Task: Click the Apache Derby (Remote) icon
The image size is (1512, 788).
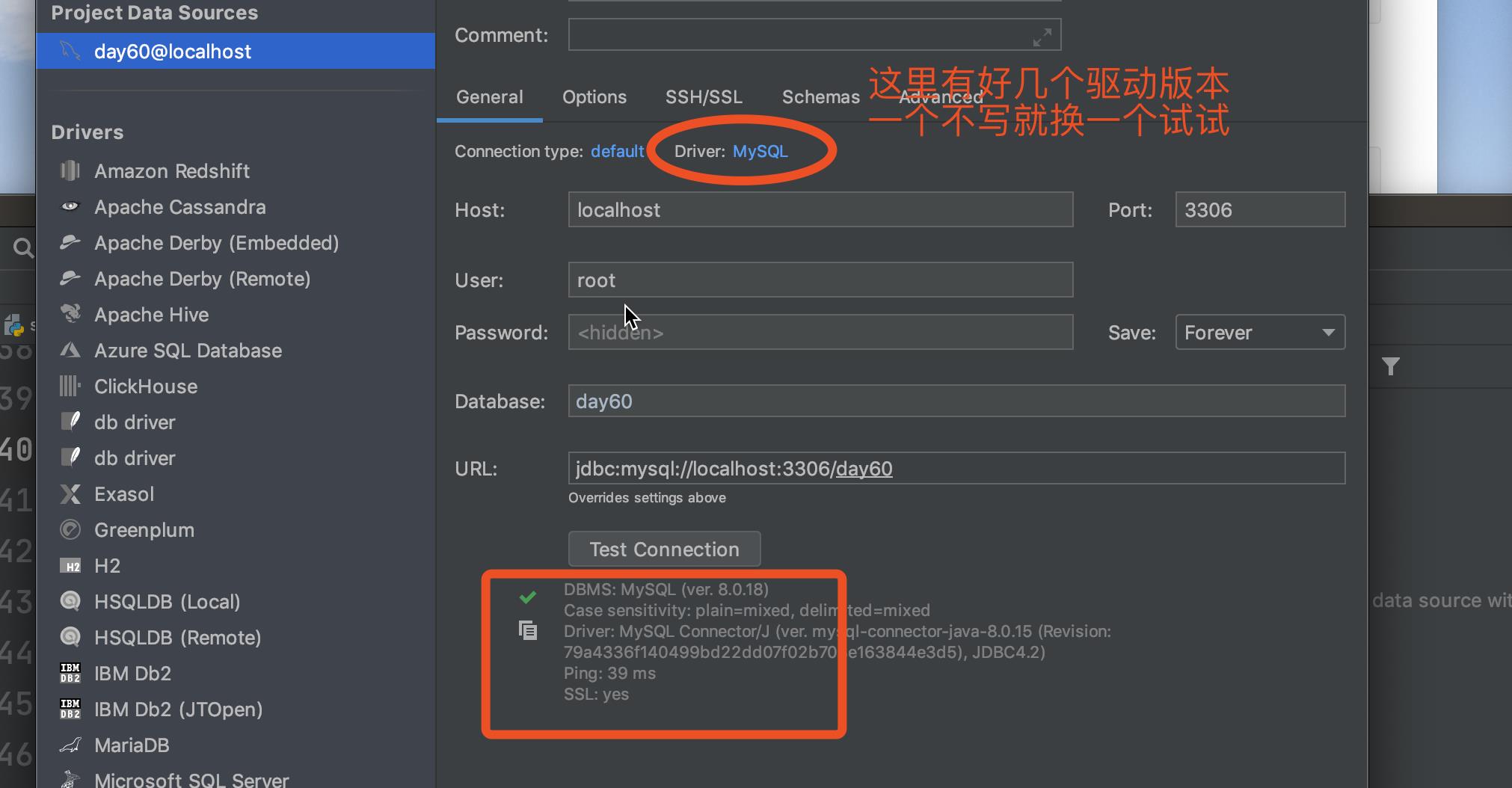Action: click(x=70, y=279)
